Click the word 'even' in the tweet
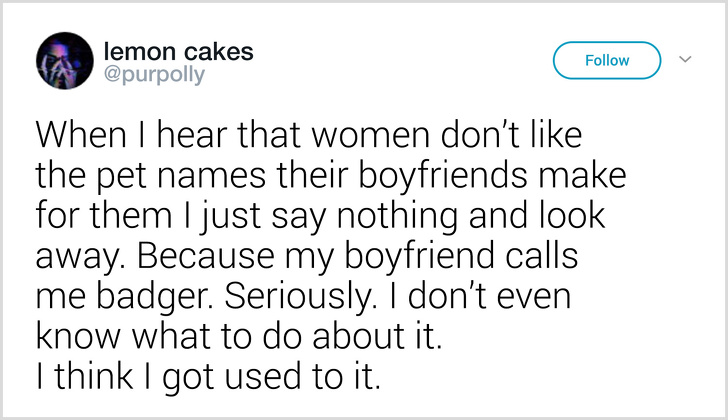 click(x=533, y=299)
